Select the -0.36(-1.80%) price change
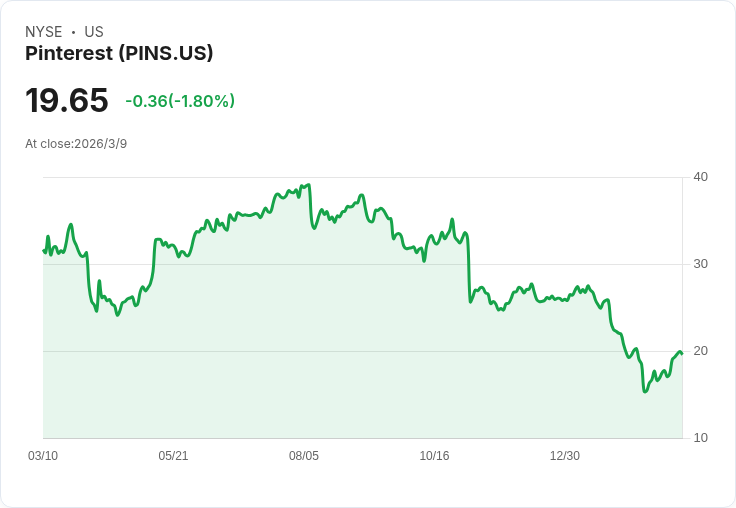Image resolution: width=736 pixels, height=508 pixels. (180, 101)
